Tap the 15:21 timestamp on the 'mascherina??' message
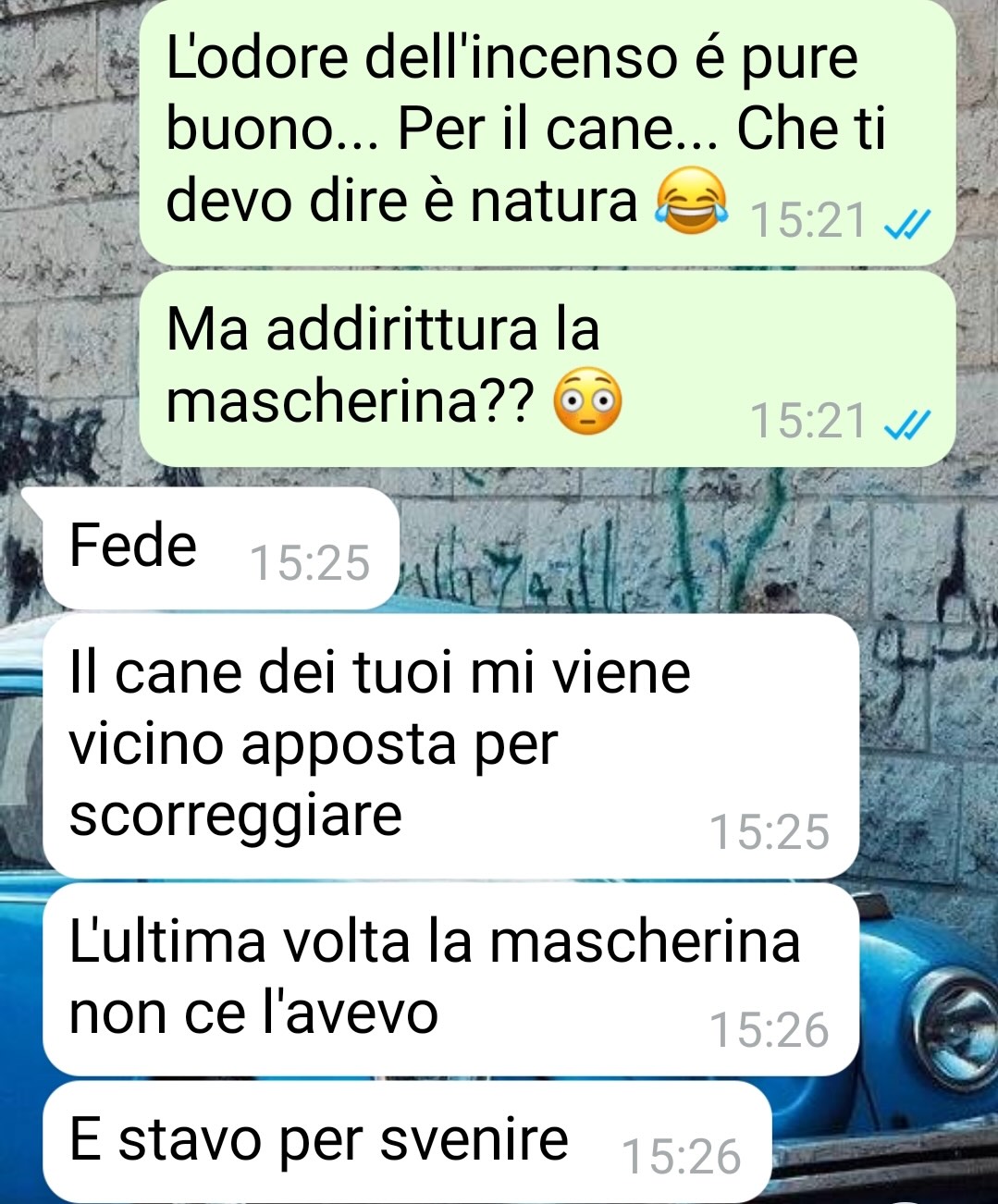998x1204 pixels. pyautogui.click(x=808, y=422)
